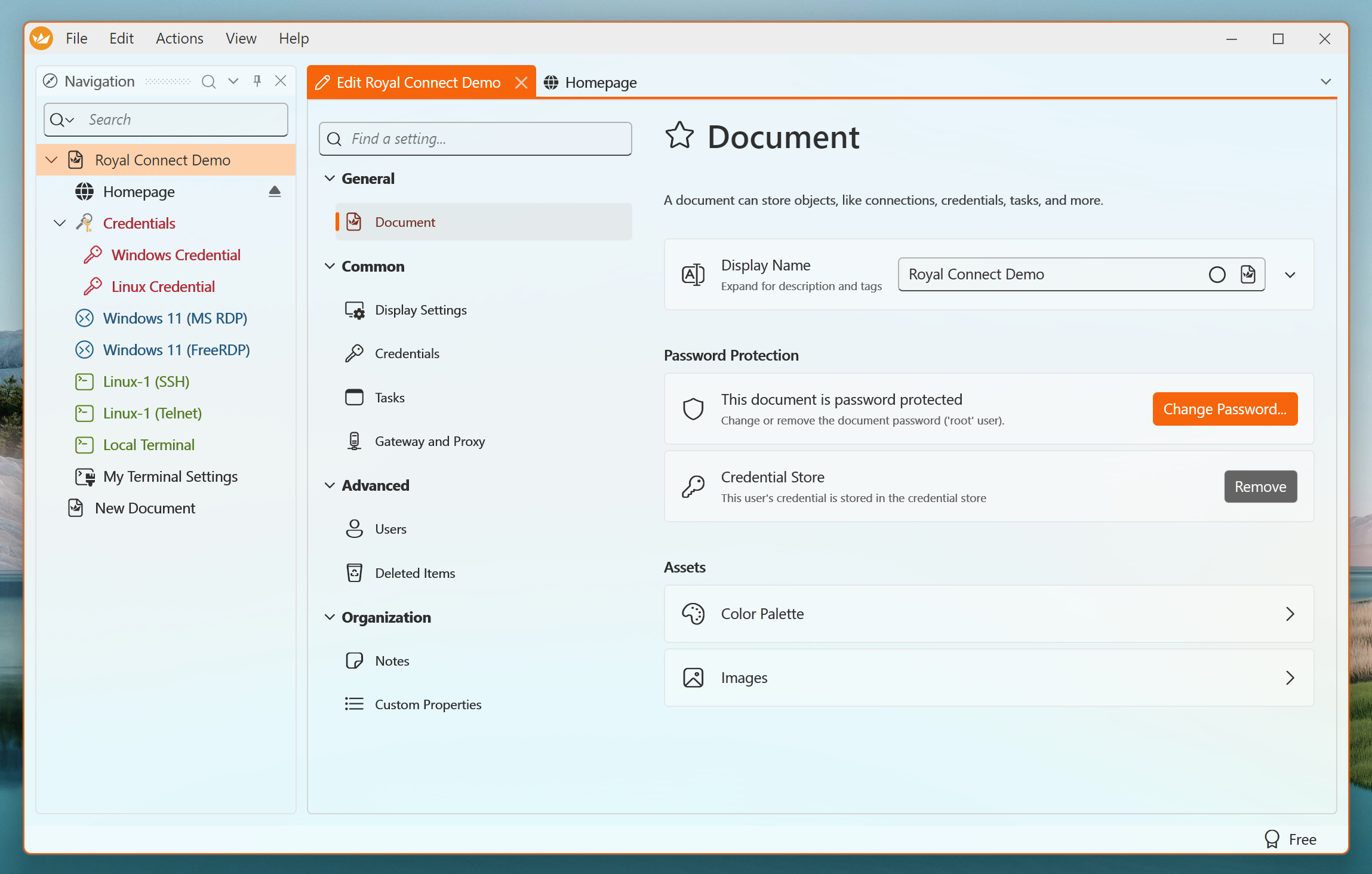The height and width of the screenshot is (874, 1372).
Task: Collapse the Credentials folder in navigation
Action: click(60, 223)
